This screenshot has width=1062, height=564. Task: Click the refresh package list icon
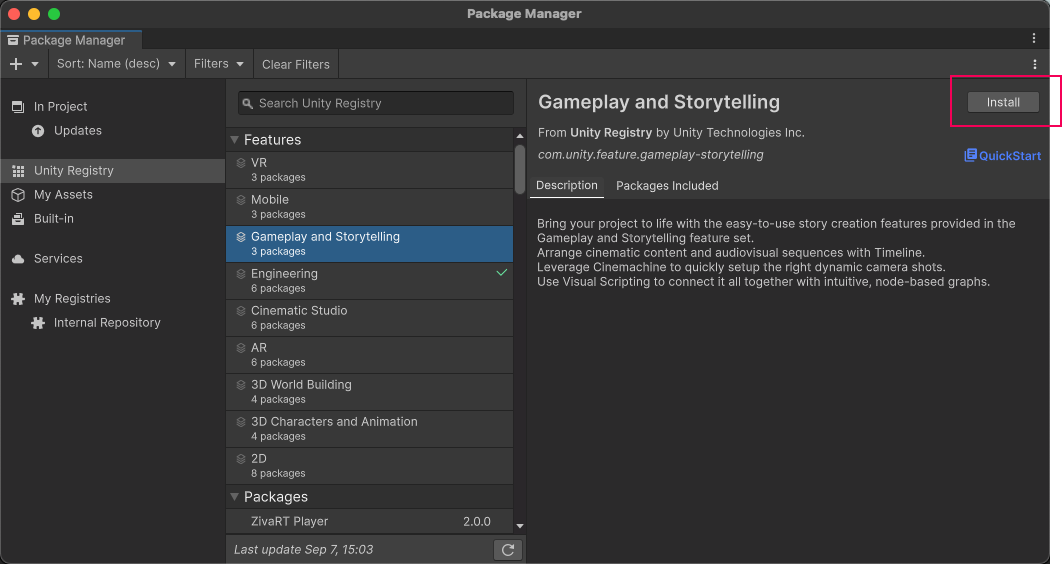pos(508,550)
